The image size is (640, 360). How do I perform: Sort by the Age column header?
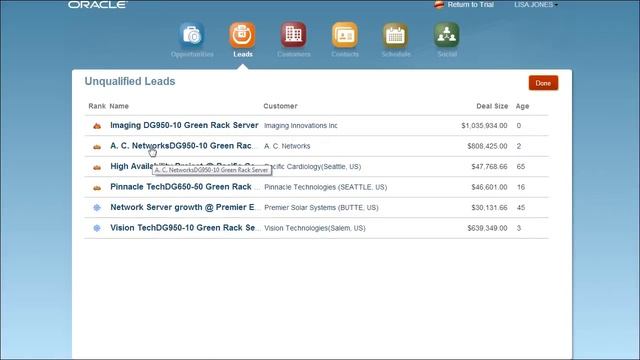click(x=522, y=106)
